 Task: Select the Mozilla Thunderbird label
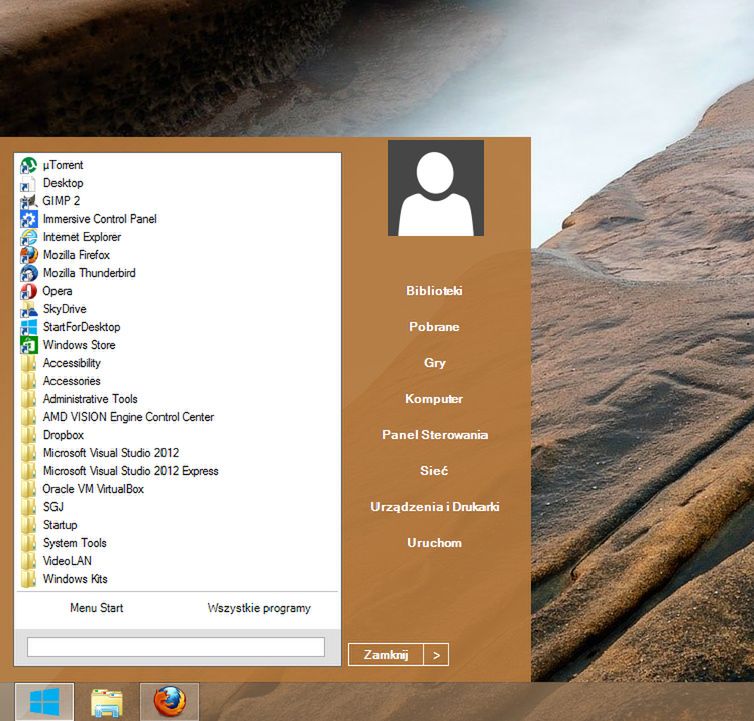(89, 273)
